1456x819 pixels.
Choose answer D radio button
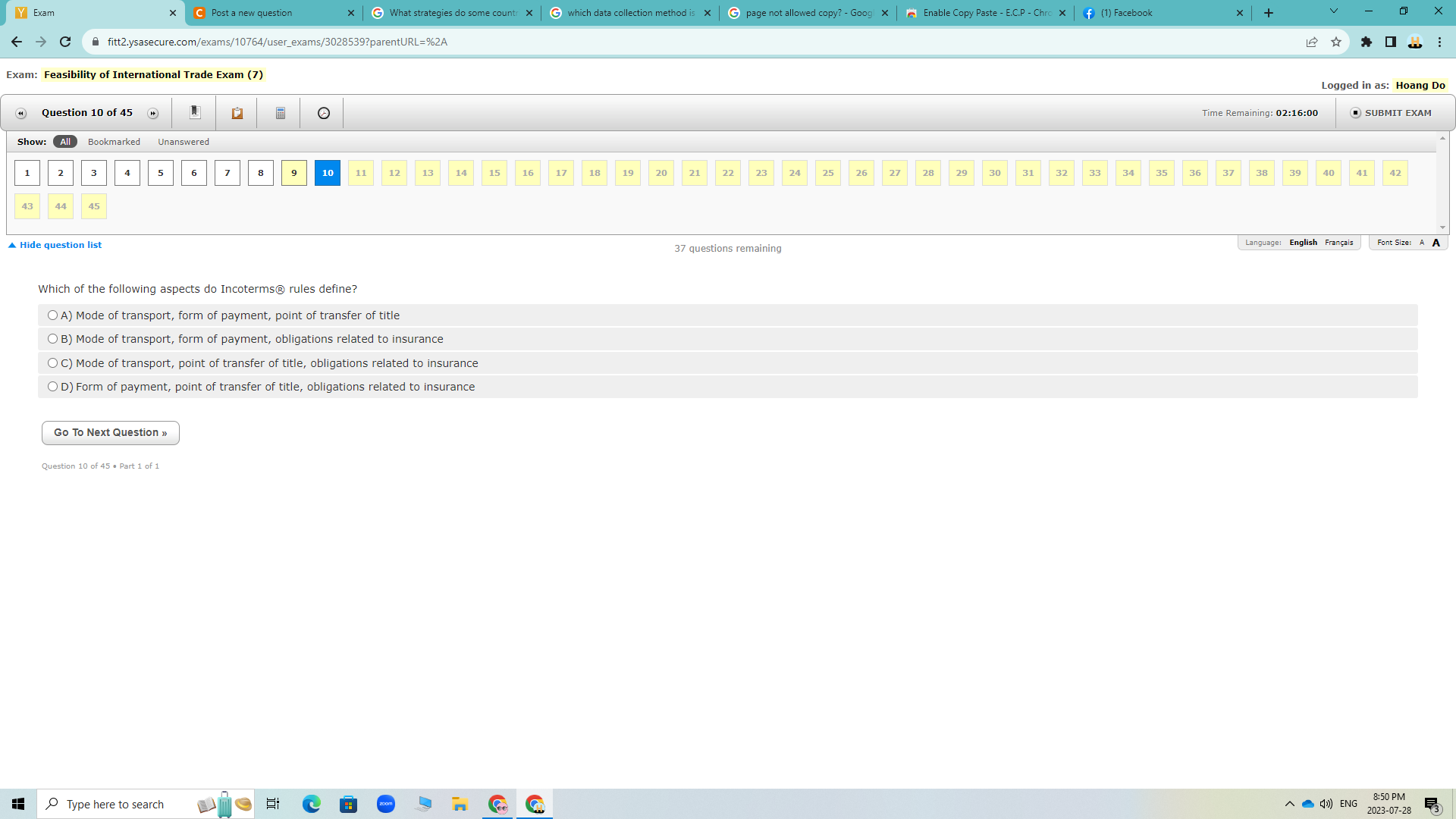click(52, 387)
